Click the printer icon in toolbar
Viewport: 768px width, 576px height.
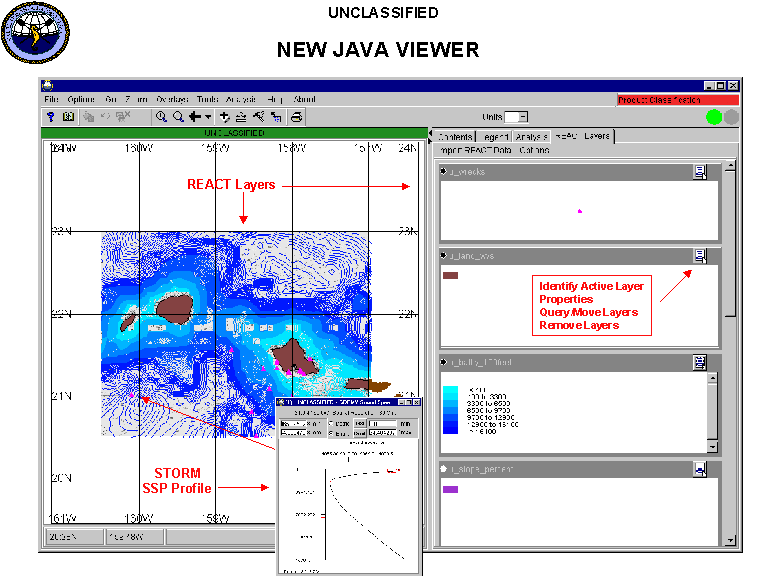(296, 117)
